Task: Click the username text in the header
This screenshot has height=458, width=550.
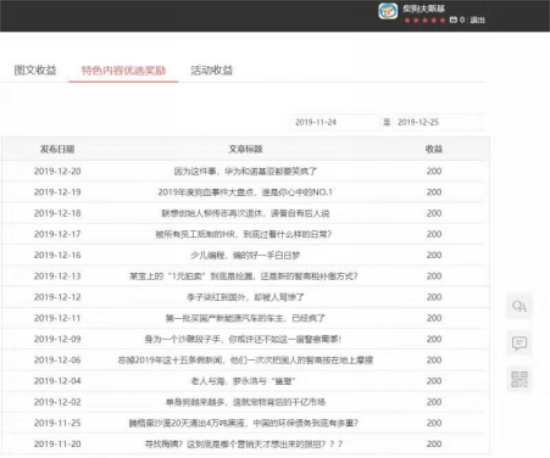Action: point(424,8)
